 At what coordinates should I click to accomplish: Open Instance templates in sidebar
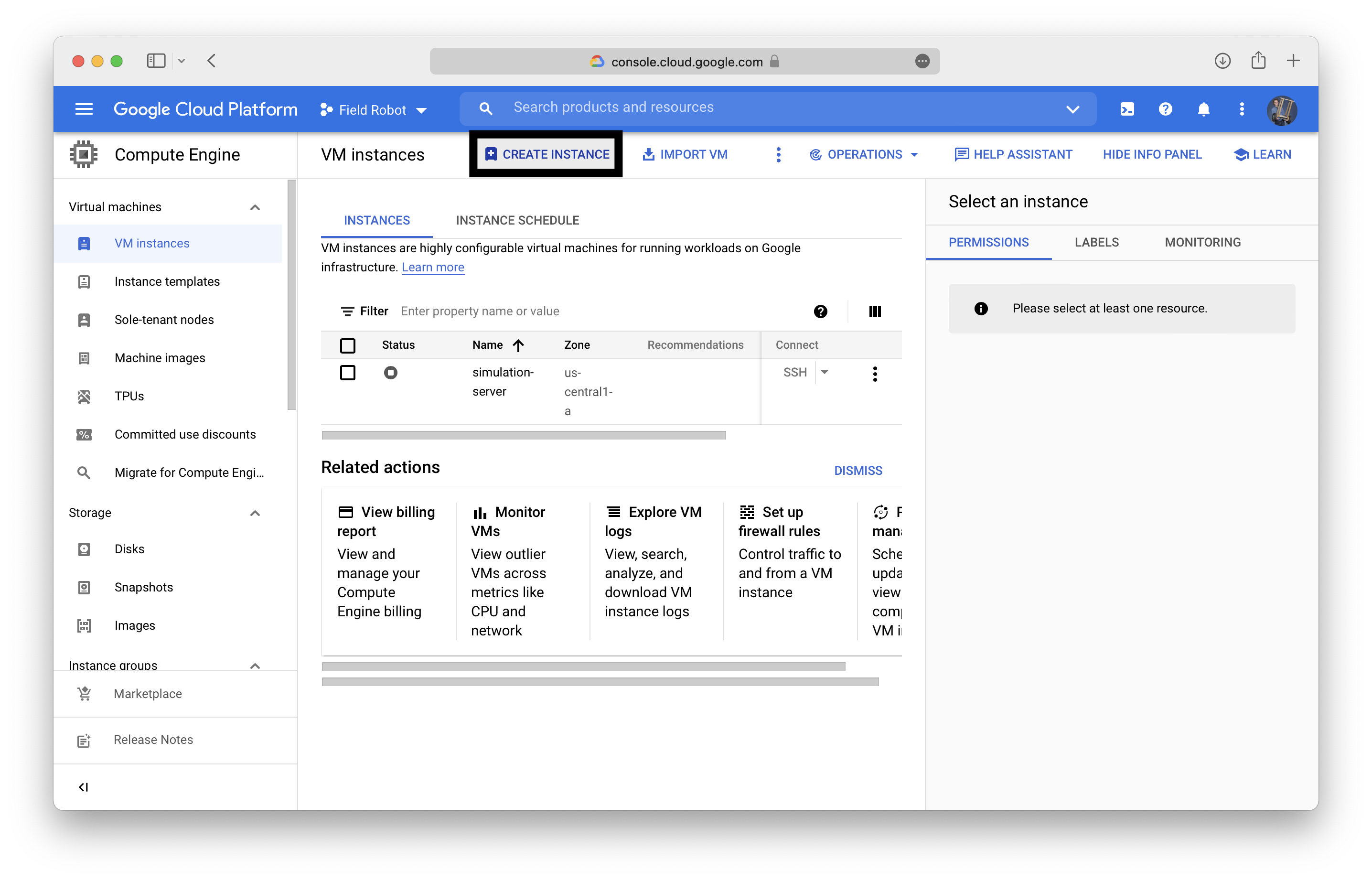tap(168, 281)
